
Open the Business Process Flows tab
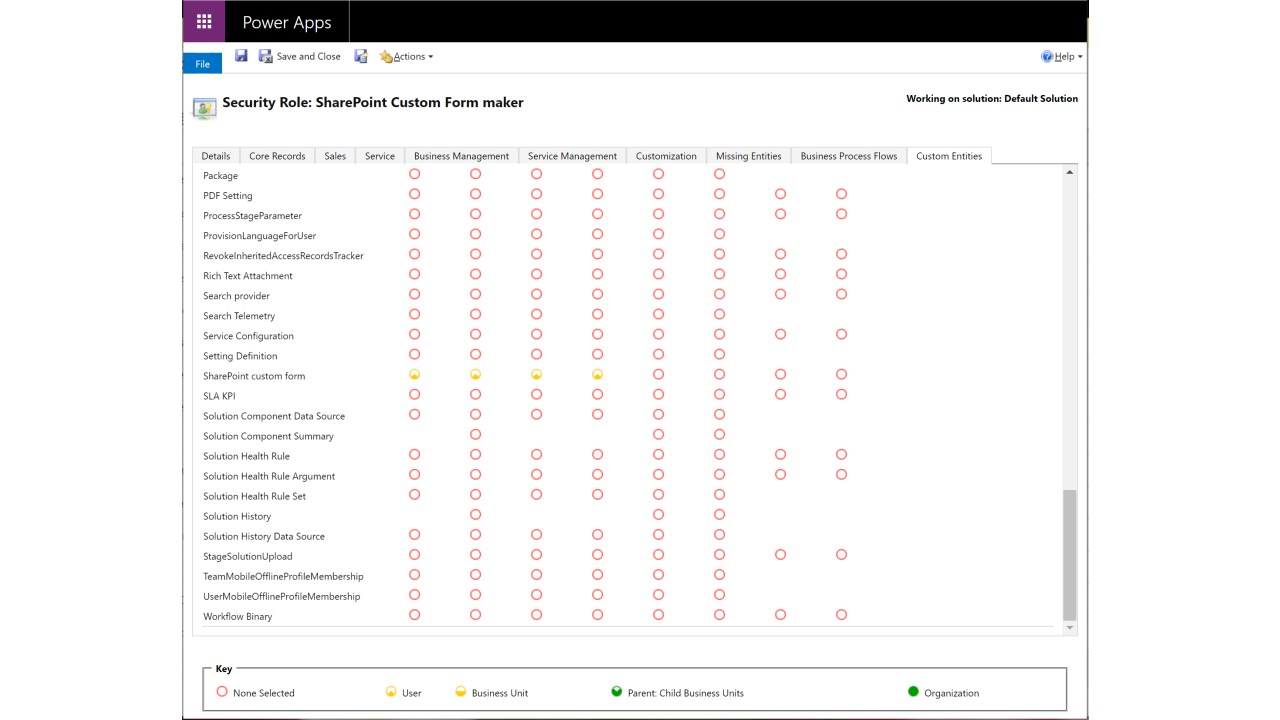coord(848,156)
